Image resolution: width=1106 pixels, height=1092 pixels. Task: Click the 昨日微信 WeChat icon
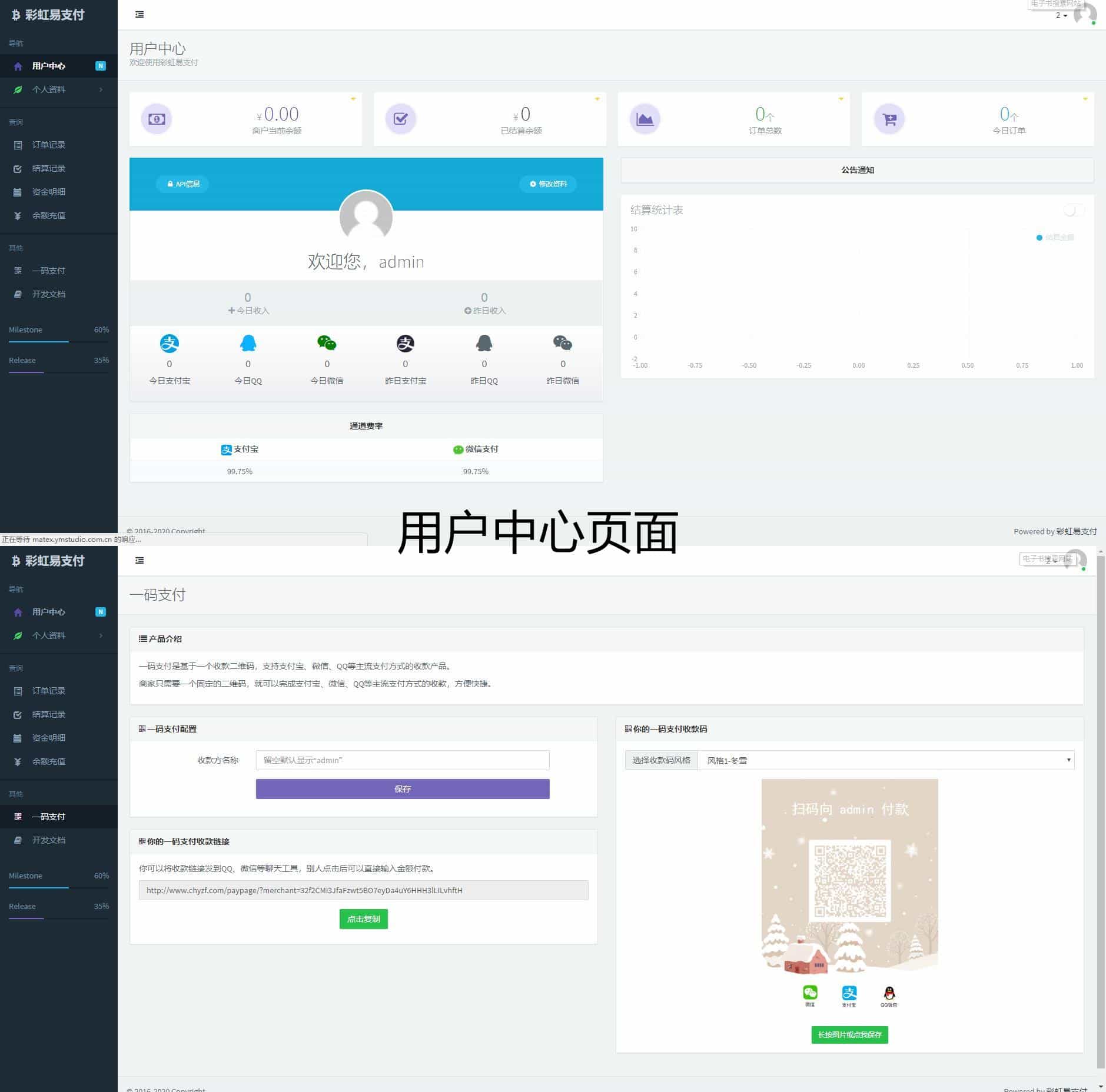(x=563, y=343)
